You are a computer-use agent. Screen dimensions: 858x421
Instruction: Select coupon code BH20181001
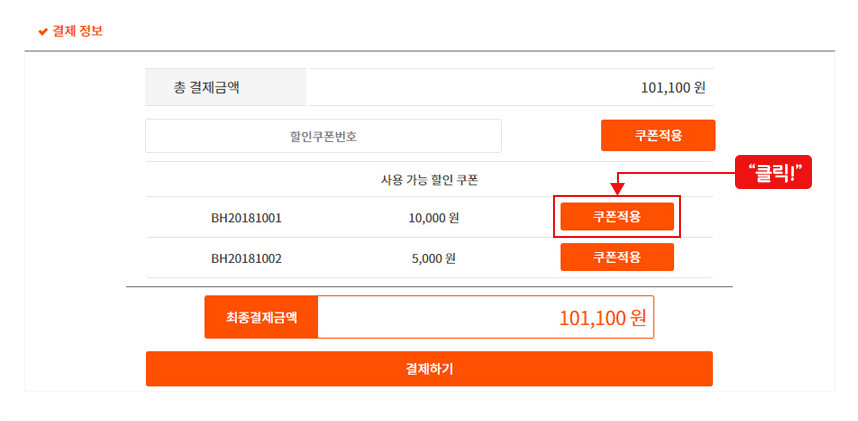click(246, 218)
